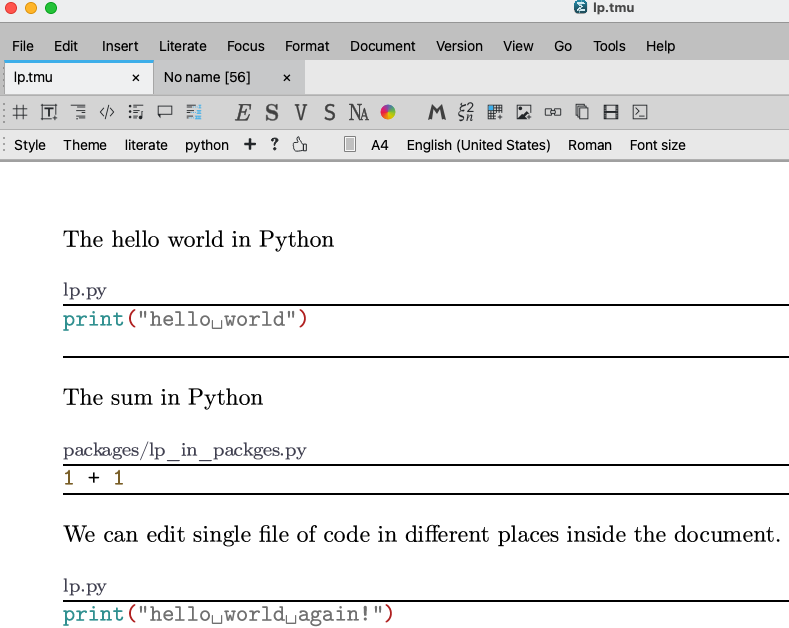This screenshot has width=789, height=628.
Task: Click the italic E emphasis icon
Action: click(x=243, y=112)
